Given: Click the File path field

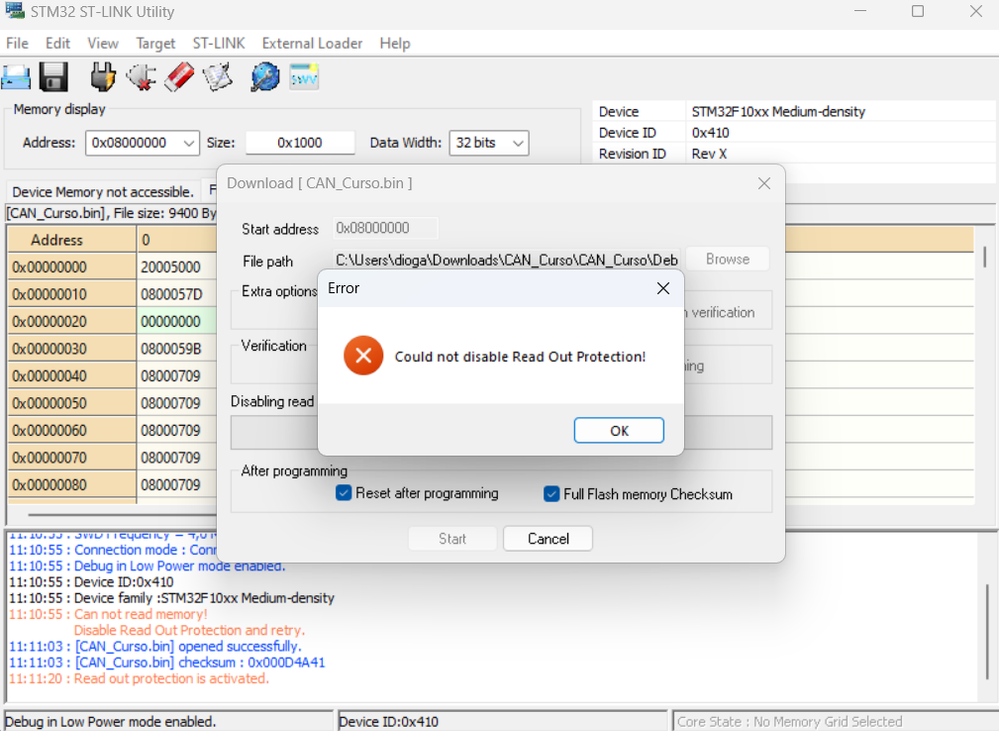Looking at the screenshot, I should (x=507, y=260).
